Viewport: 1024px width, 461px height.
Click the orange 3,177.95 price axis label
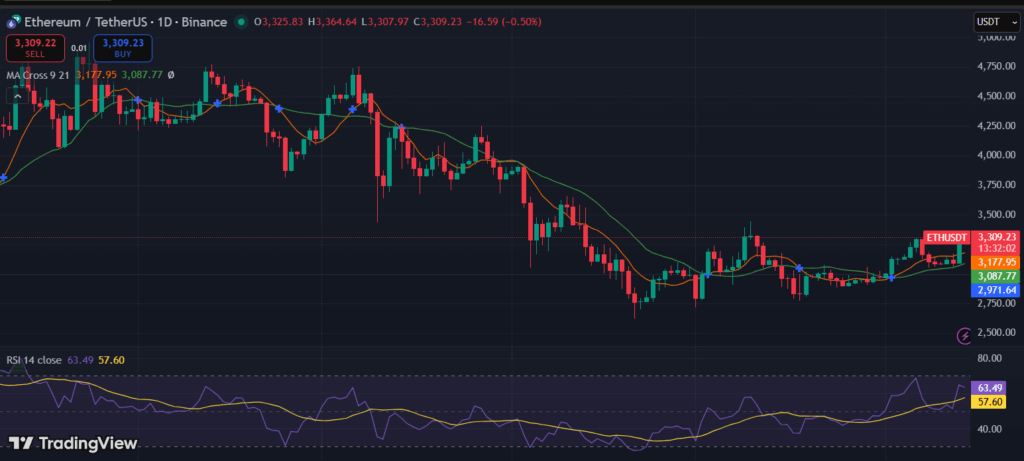tap(997, 262)
